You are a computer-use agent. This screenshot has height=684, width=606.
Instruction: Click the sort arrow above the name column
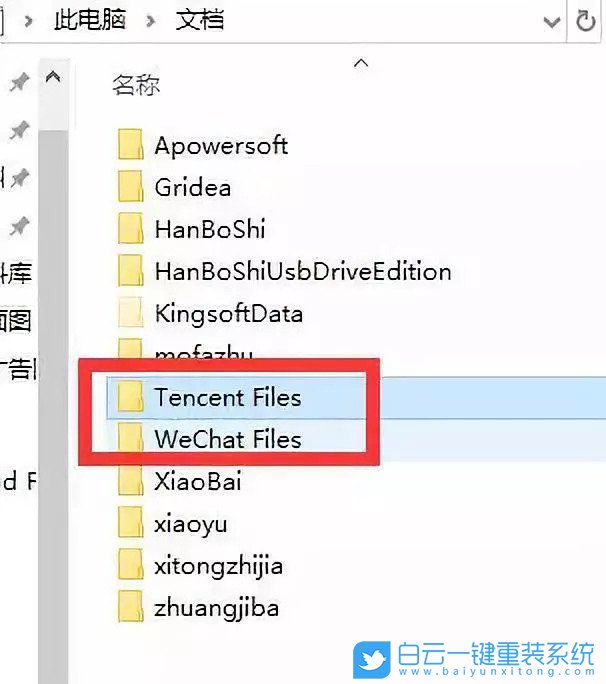[x=360, y=63]
